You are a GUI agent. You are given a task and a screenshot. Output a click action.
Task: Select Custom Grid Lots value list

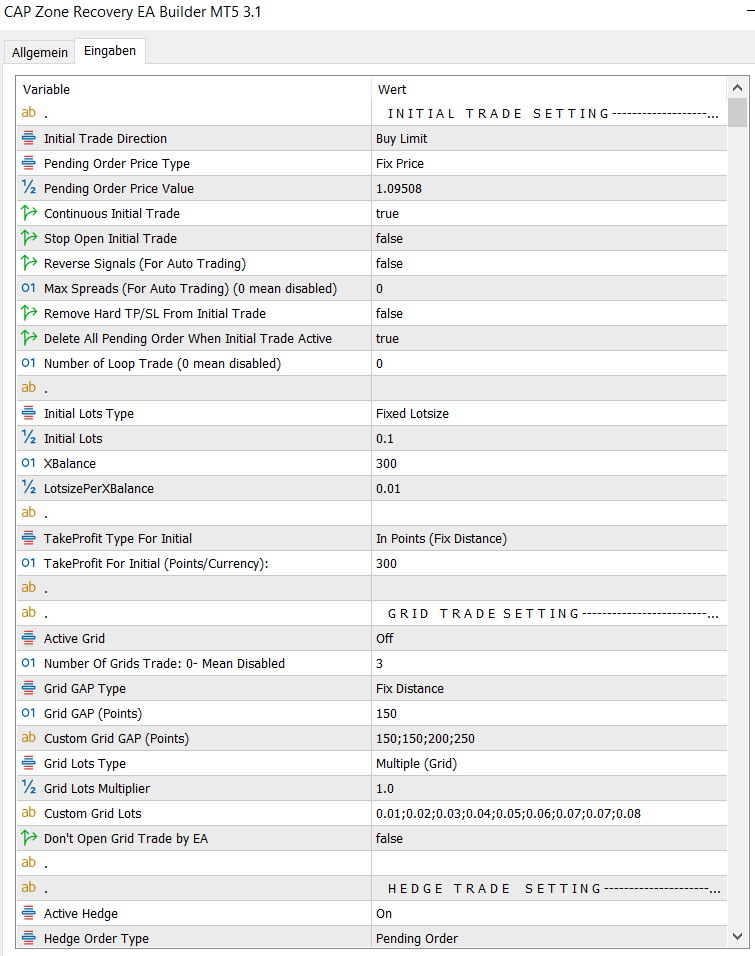(x=549, y=813)
